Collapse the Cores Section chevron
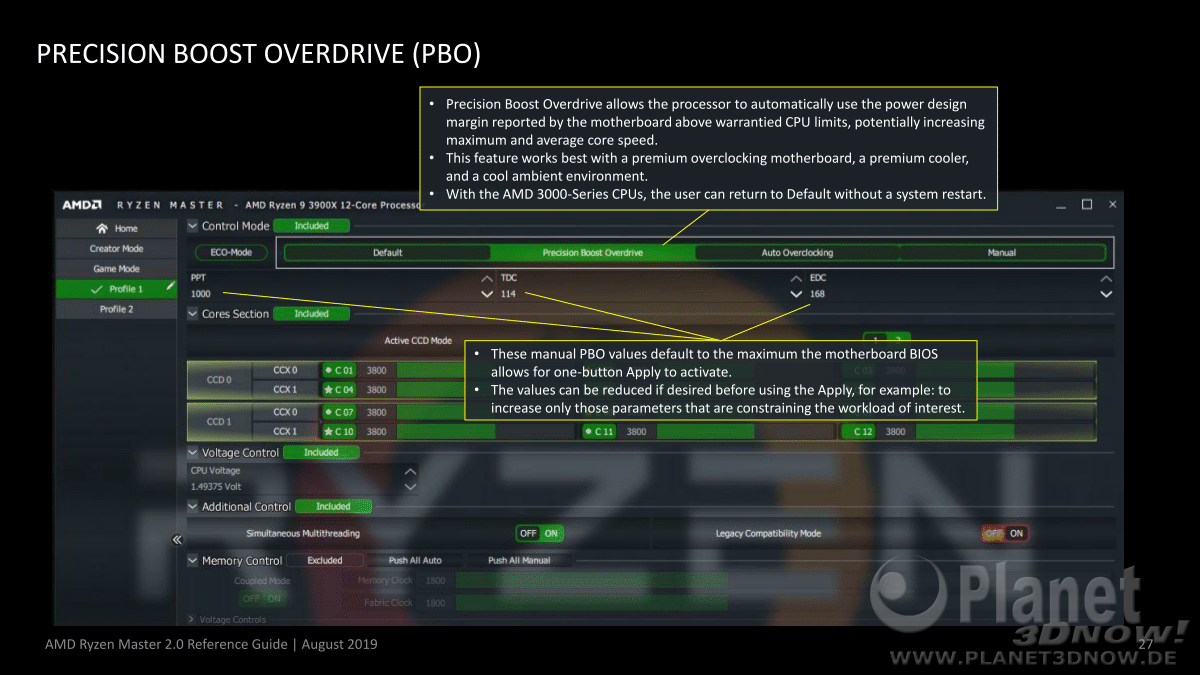Viewport: 1200px width, 675px height. click(193, 313)
